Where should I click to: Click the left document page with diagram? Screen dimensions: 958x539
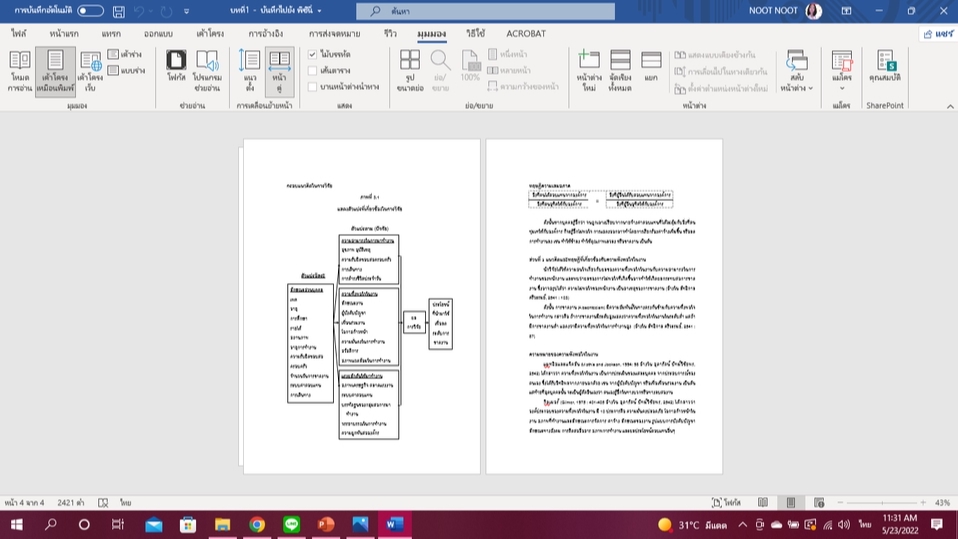[x=362, y=306]
